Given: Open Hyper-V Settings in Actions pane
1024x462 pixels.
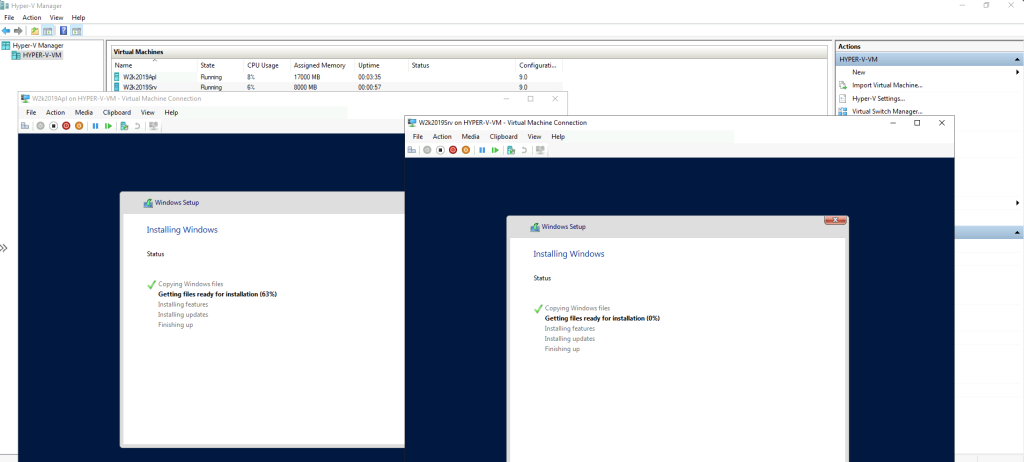Looking at the screenshot, I should click(878, 98).
